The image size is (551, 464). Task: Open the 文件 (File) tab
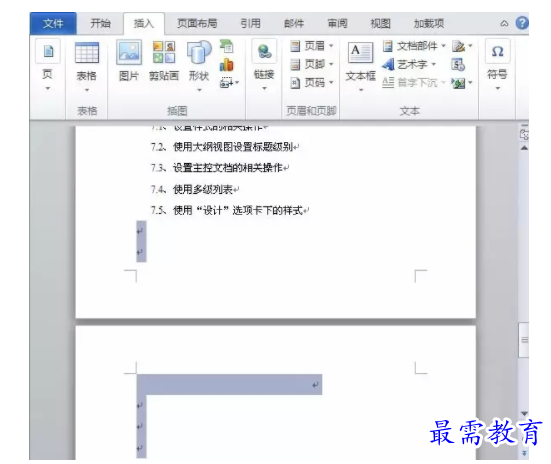pos(53,24)
